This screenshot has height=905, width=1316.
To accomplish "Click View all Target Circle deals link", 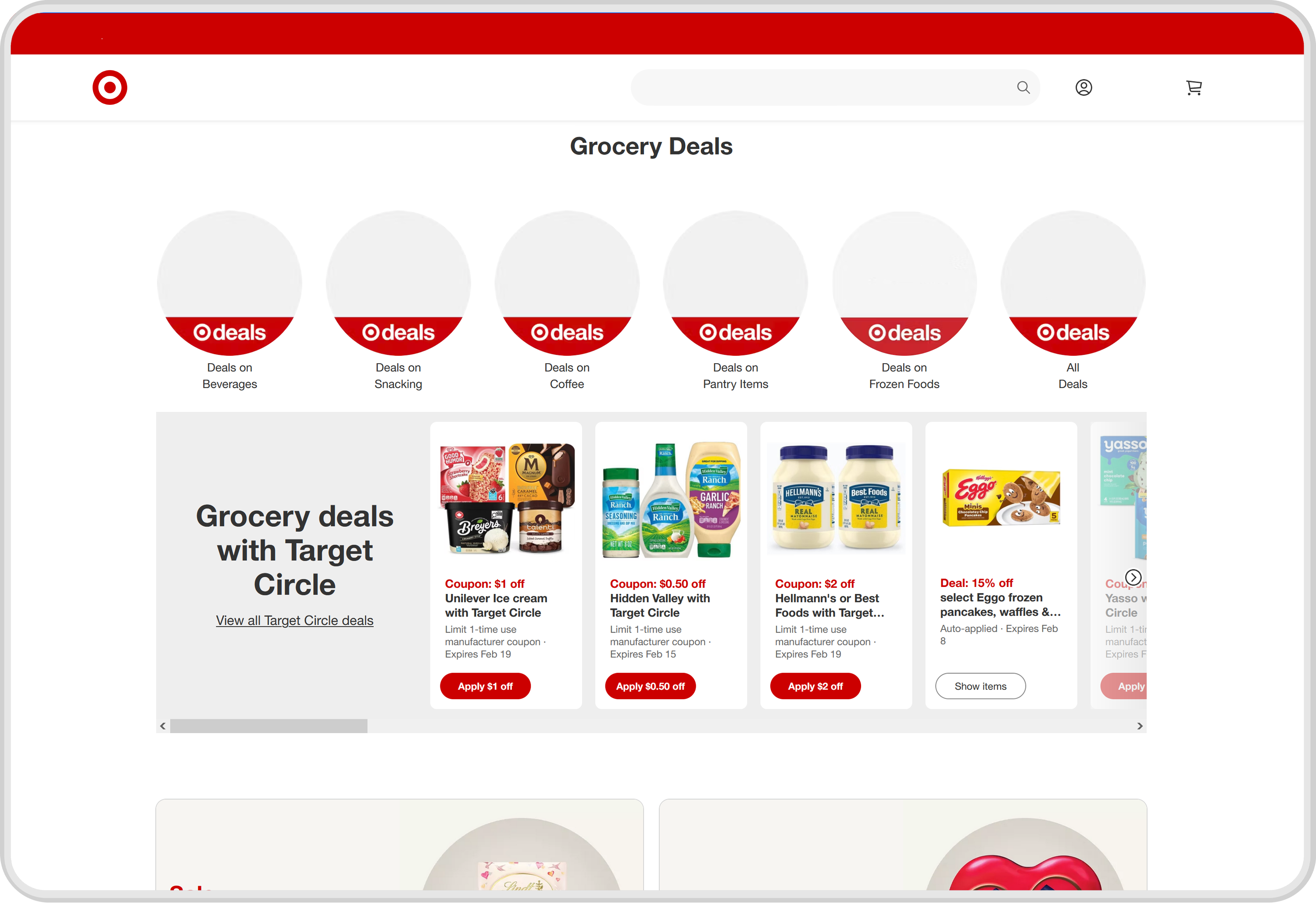I will pyautogui.click(x=294, y=621).
